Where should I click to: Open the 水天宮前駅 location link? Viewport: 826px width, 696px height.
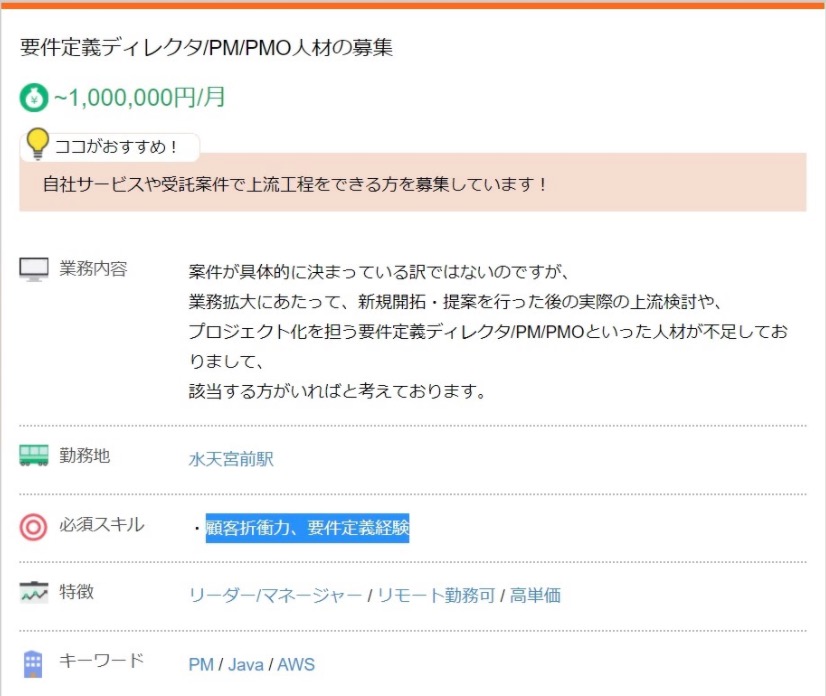tap(231, 459)
